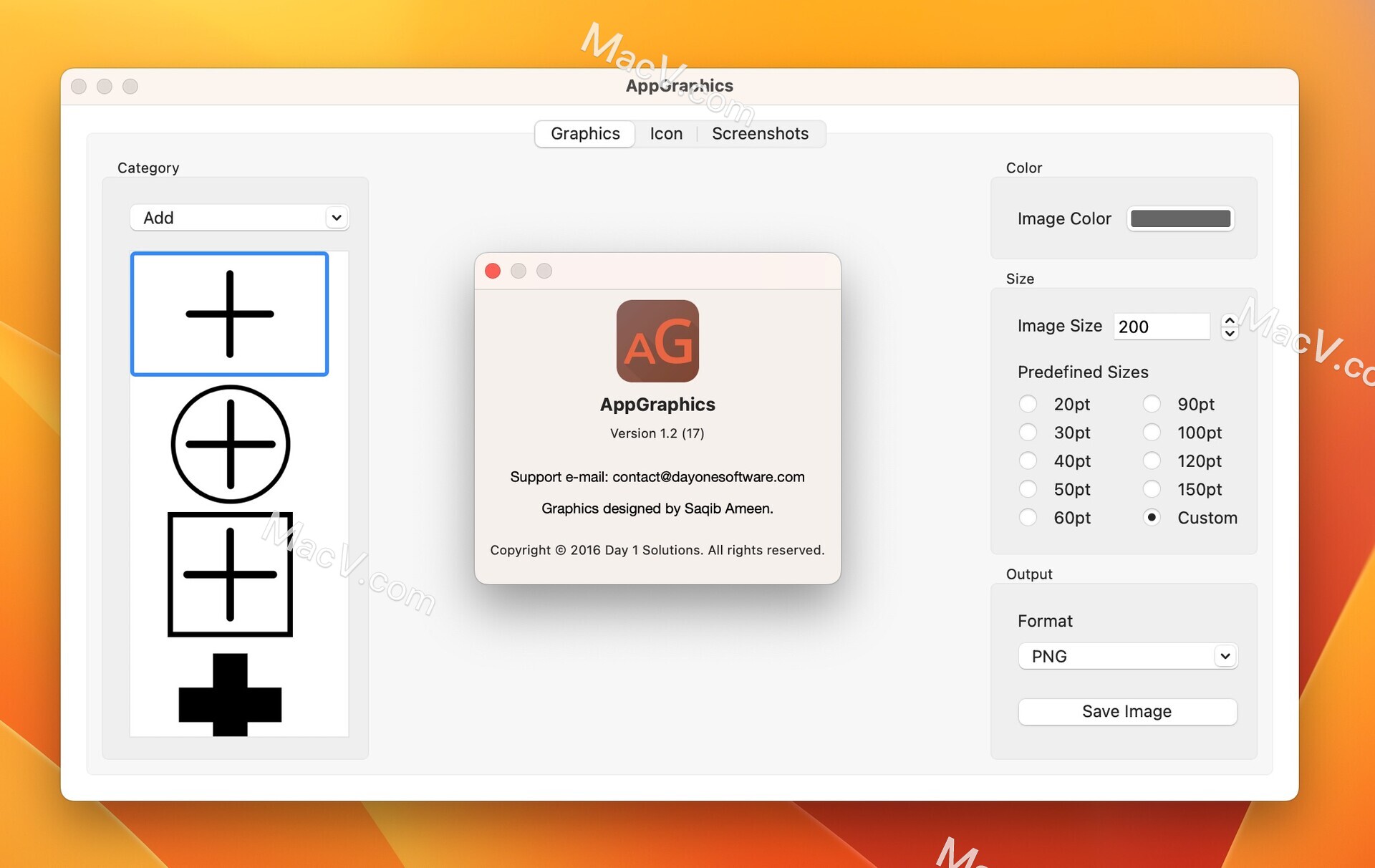Switch to the Screenshots tab
The width and height of the screenshot is (1375, 868).
point(760,134)
